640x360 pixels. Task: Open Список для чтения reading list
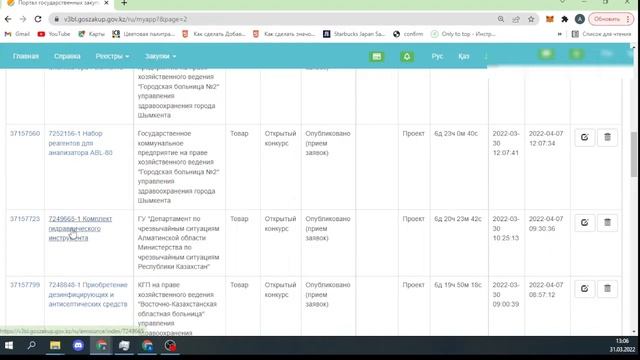coord(601,34)
